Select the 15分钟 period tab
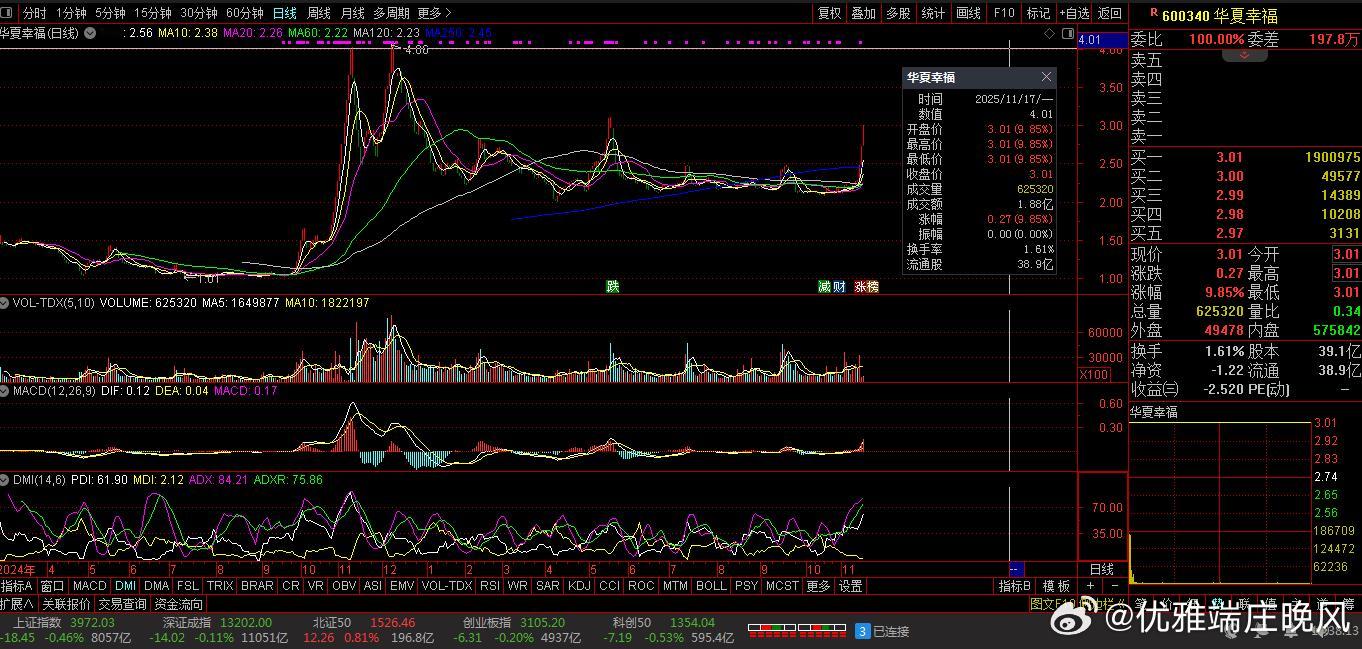Image resolution: width=1362 pixels, height=649 pixels. click(152, 13)
